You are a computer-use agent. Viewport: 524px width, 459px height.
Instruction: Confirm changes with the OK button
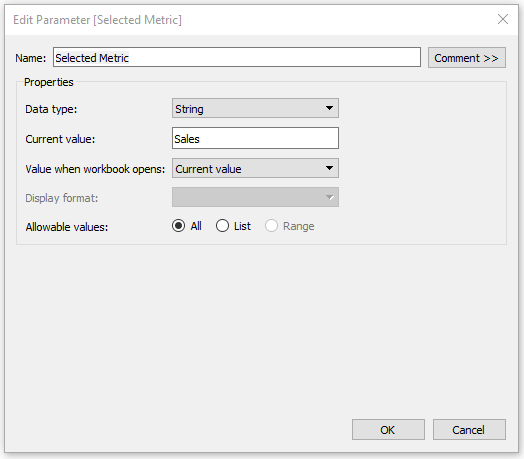[388, 430]
